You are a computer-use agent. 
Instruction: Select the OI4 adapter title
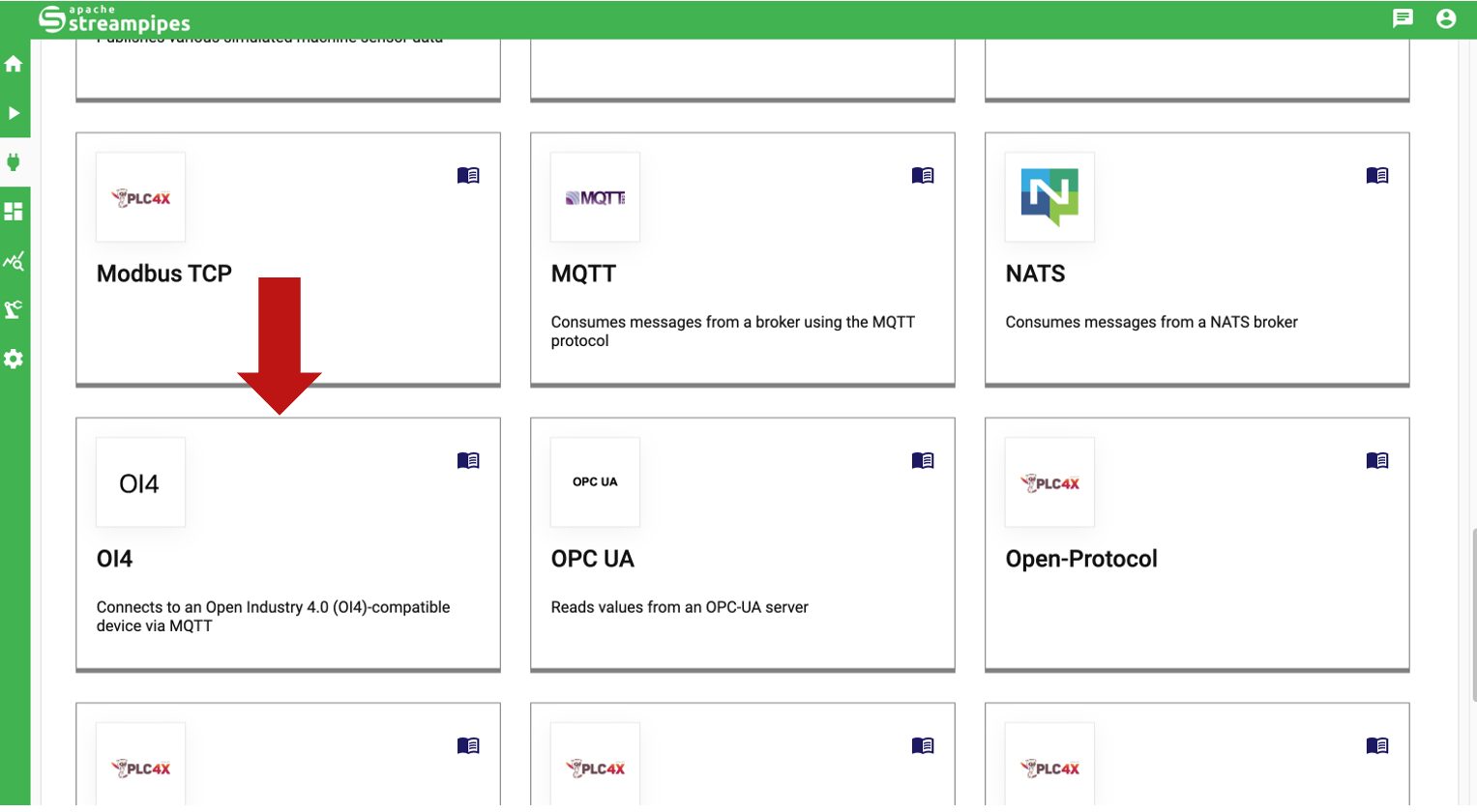115,559
